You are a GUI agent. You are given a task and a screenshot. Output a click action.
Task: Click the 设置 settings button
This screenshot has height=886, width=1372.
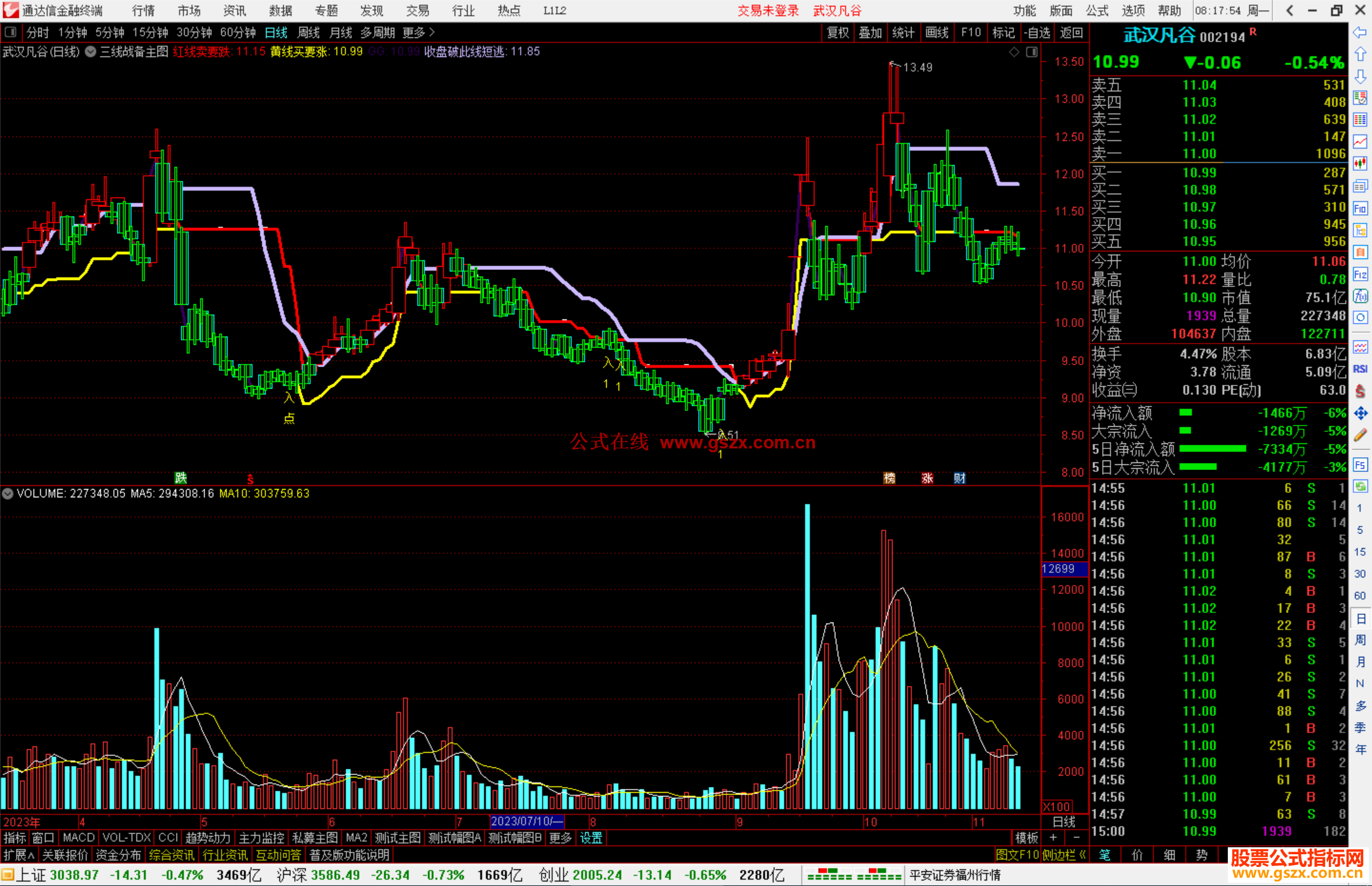[x=591, y=838]
